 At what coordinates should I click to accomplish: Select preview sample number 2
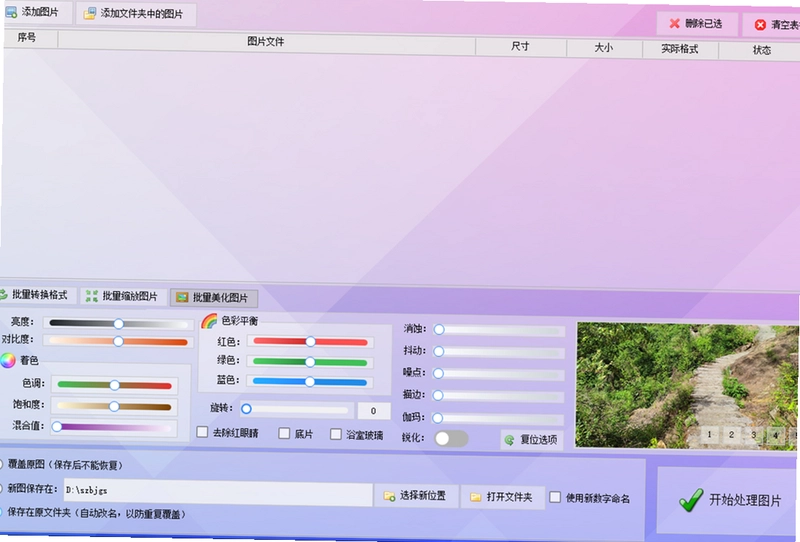coord(731,435)
